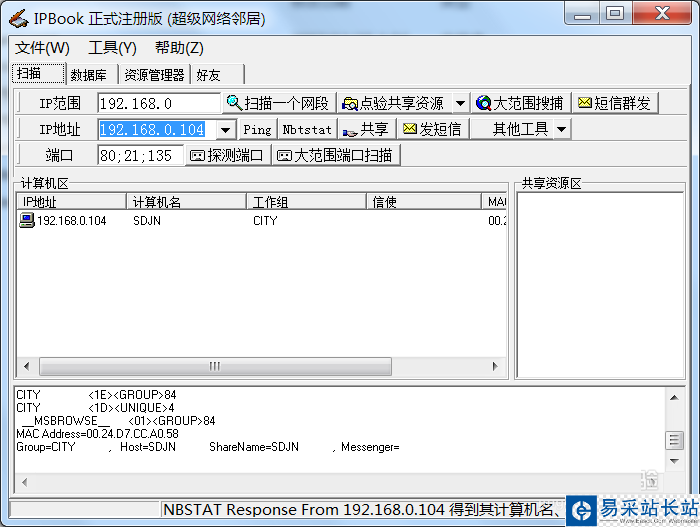The height and width of the screenshot is (527, 700).
Task: Click the __MSBROWSE__ log line
Action: pyautogui.click(x=118, y=421)
